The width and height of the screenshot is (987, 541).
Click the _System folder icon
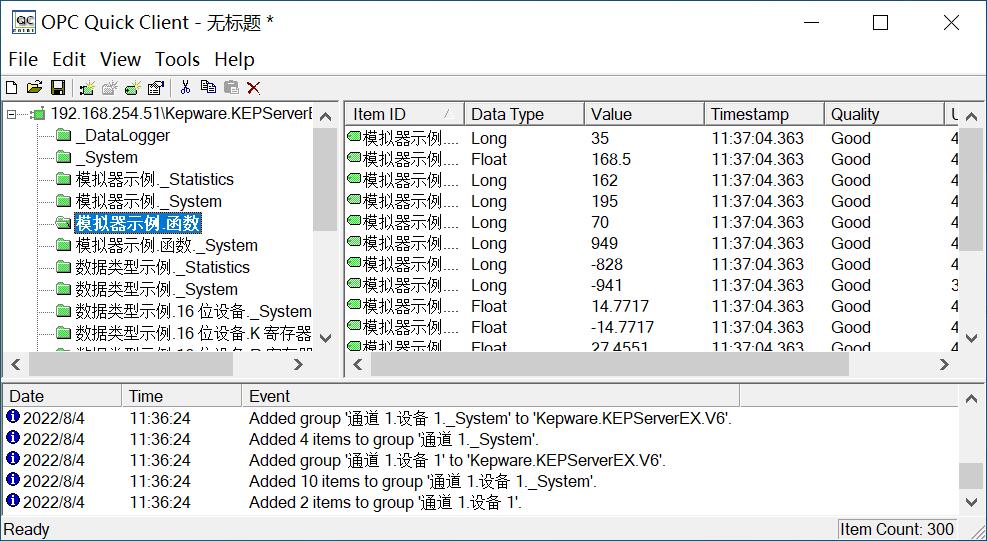tap(63, 157)
